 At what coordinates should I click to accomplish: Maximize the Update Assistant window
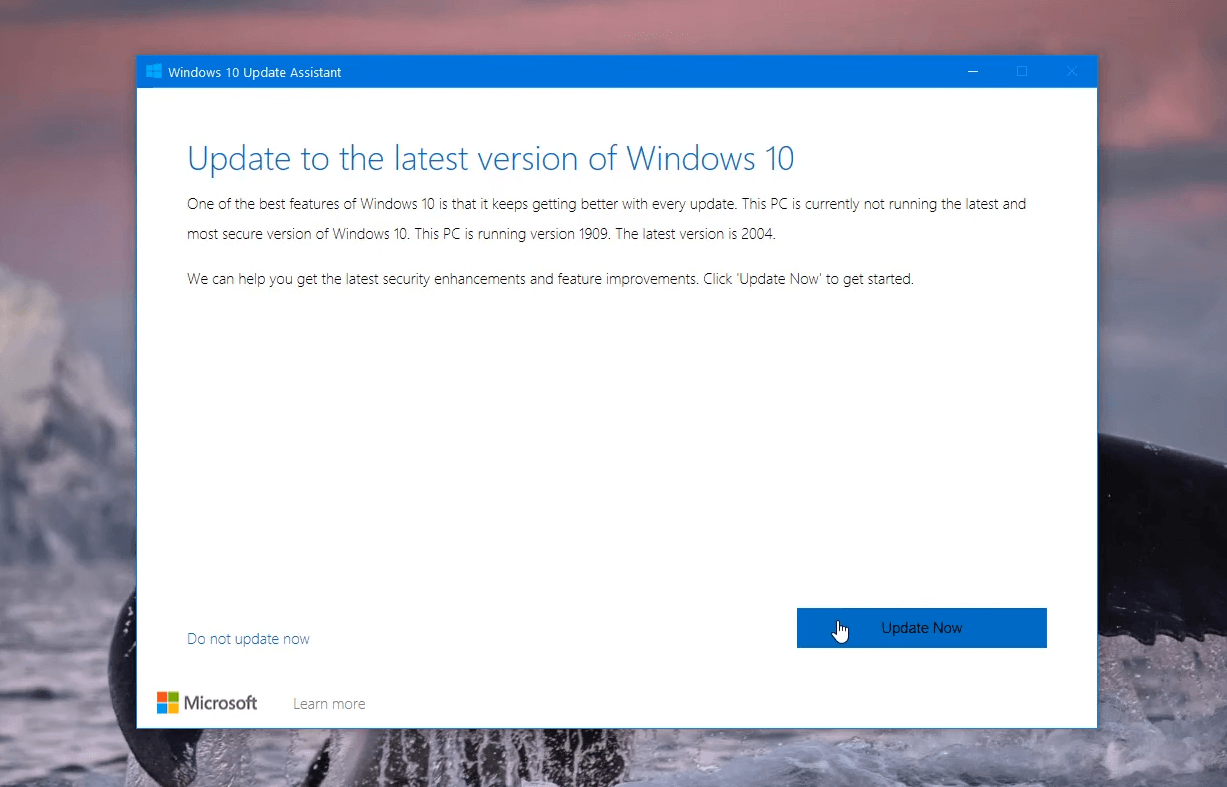click(x=1022, y=72)
